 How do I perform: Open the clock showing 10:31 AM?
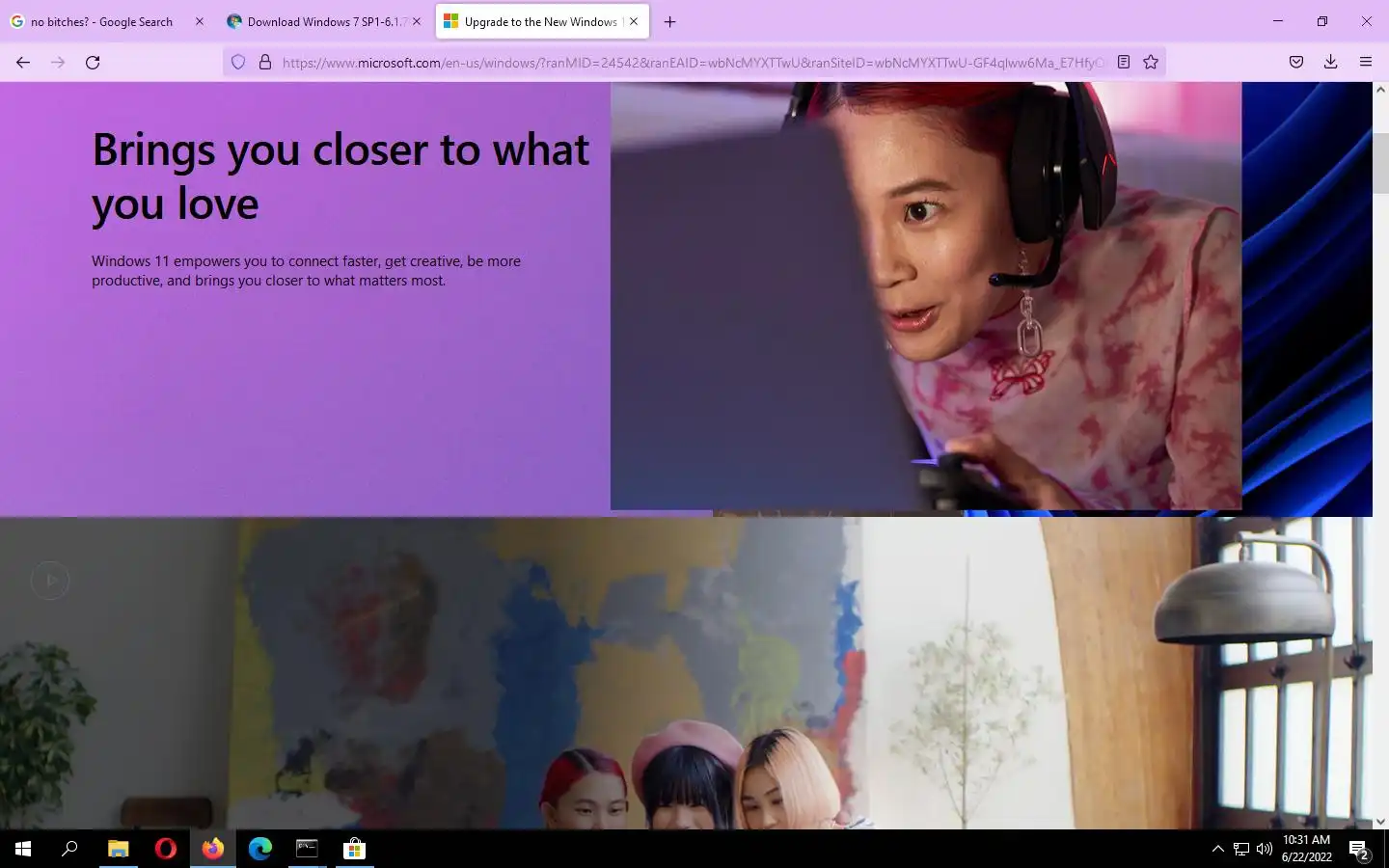coord(1306,849)
